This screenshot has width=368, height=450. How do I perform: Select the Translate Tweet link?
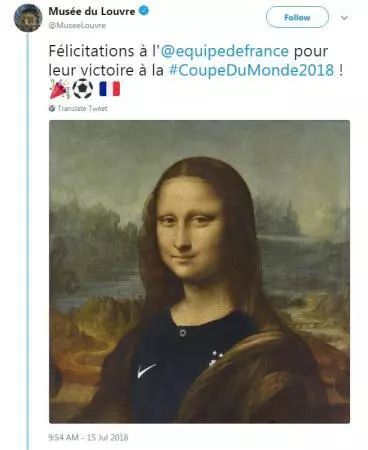[82, 108]
